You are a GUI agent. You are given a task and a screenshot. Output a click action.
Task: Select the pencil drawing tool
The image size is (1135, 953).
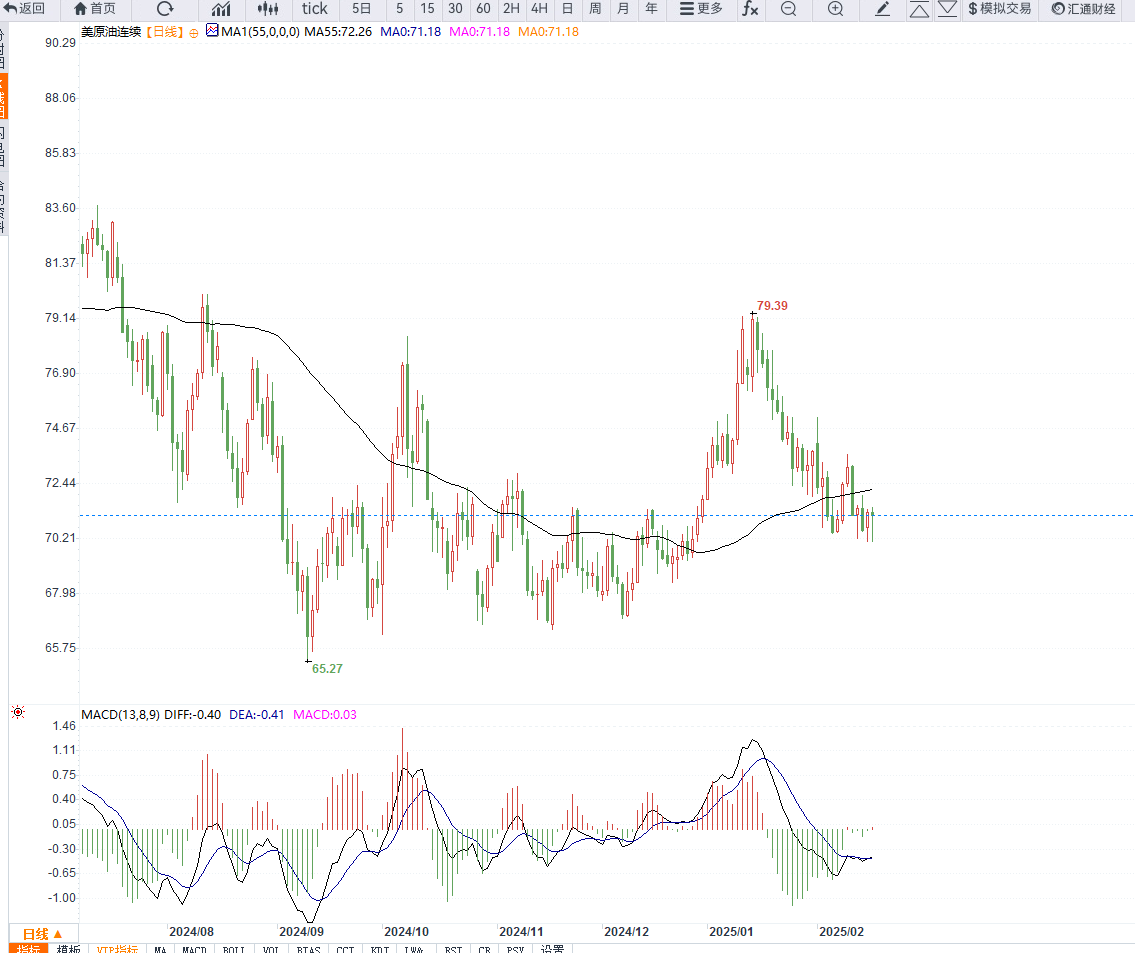click(x=882, y=9)
